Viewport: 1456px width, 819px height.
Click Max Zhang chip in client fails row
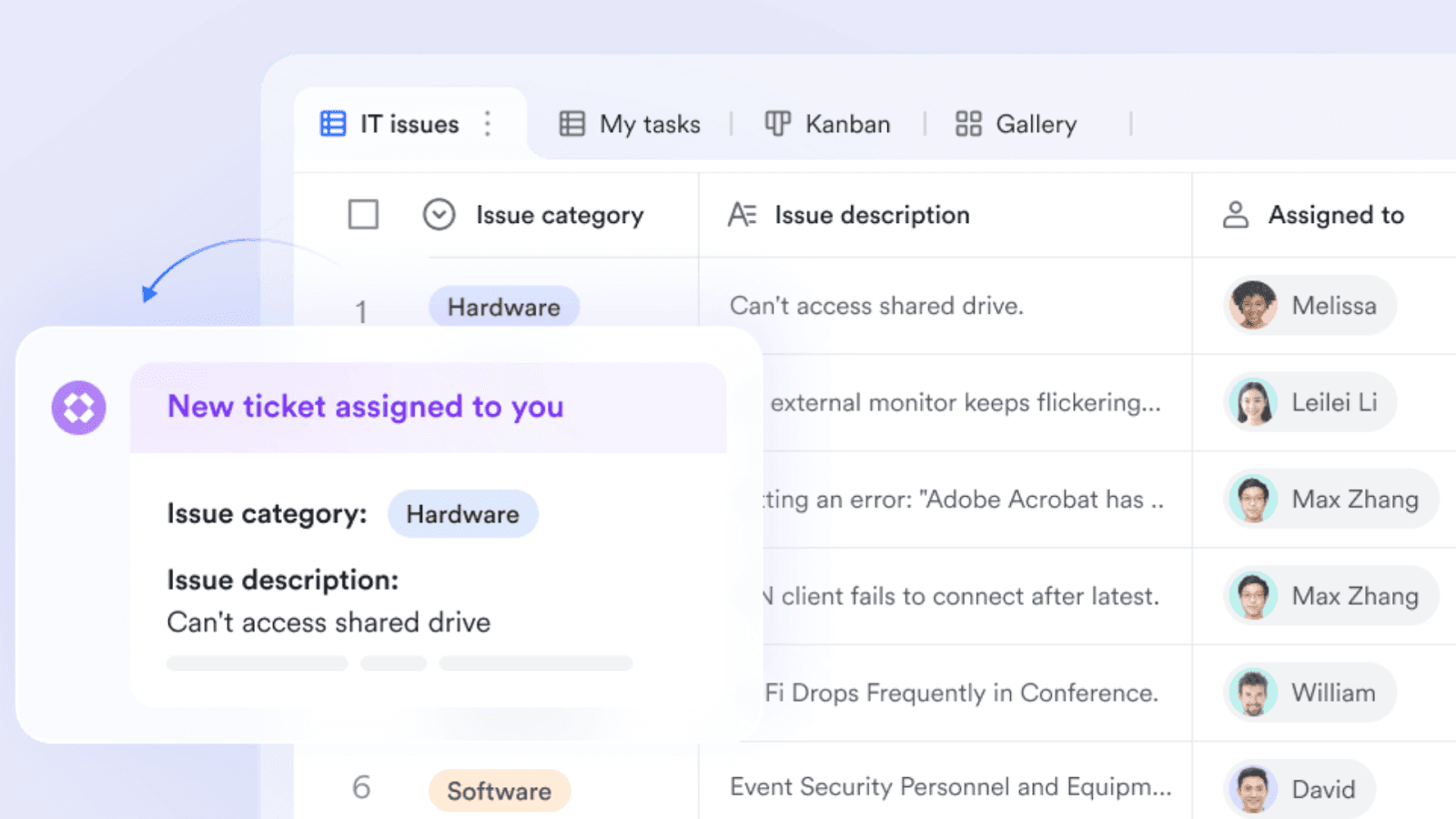point(1331,596)
